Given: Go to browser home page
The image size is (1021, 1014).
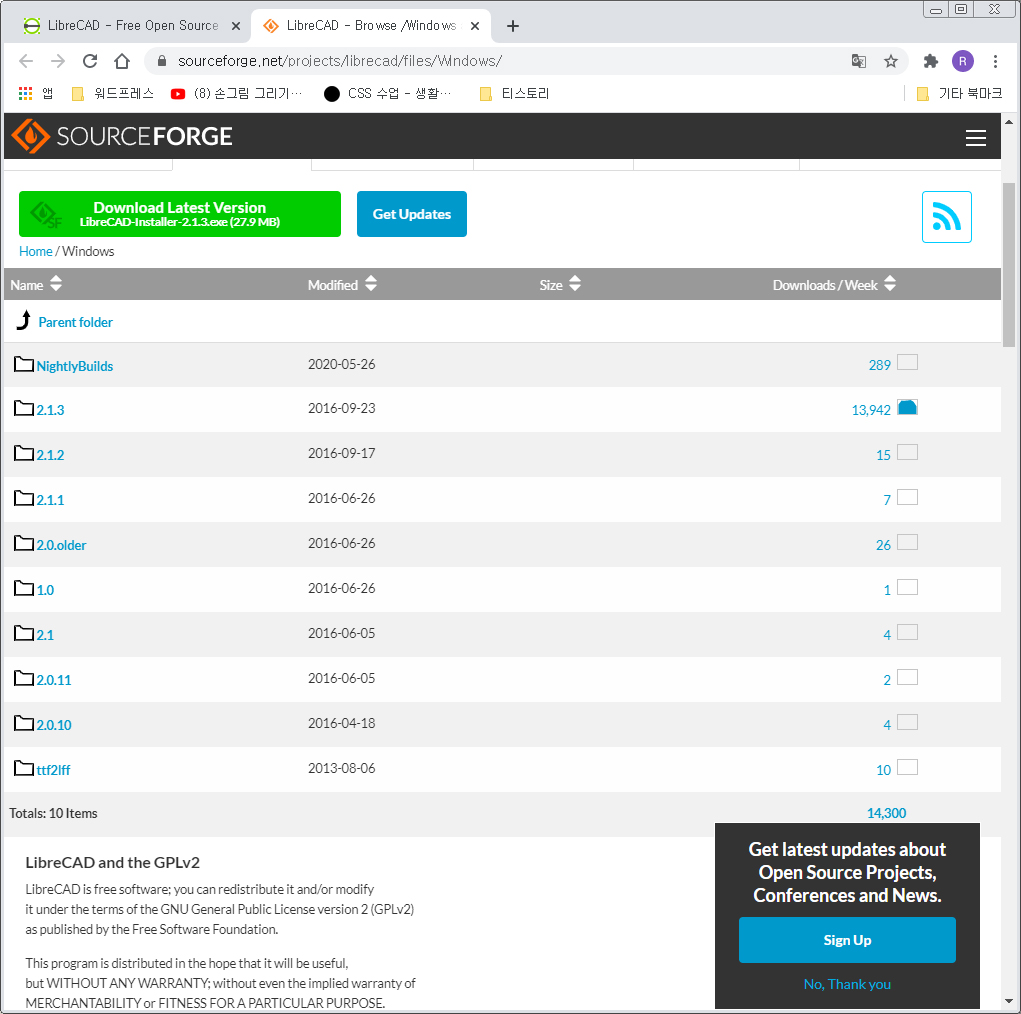Looking at the screenshot, I should [x=122, y=61].
